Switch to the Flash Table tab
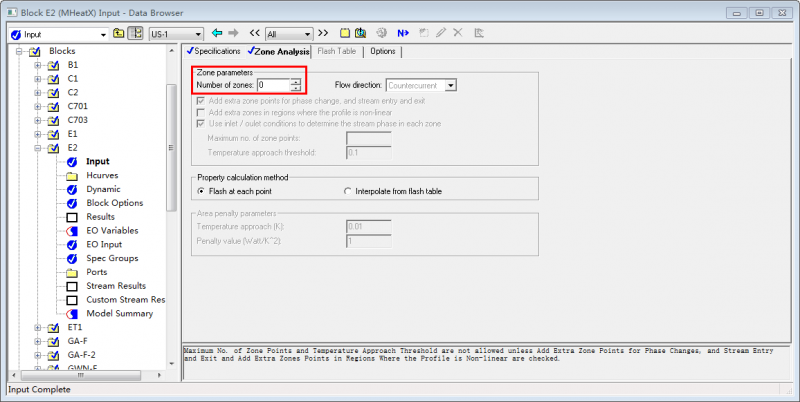Viewport: 800px width, 402px height. (x=337, y=51)
